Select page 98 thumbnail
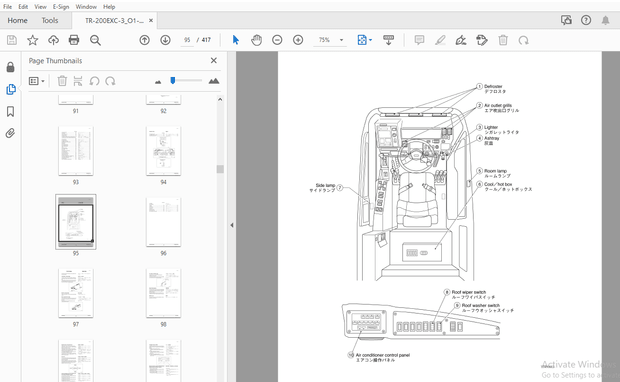This screenshot has width=620, height=382. pyautogui.click(x=163, y=293)
